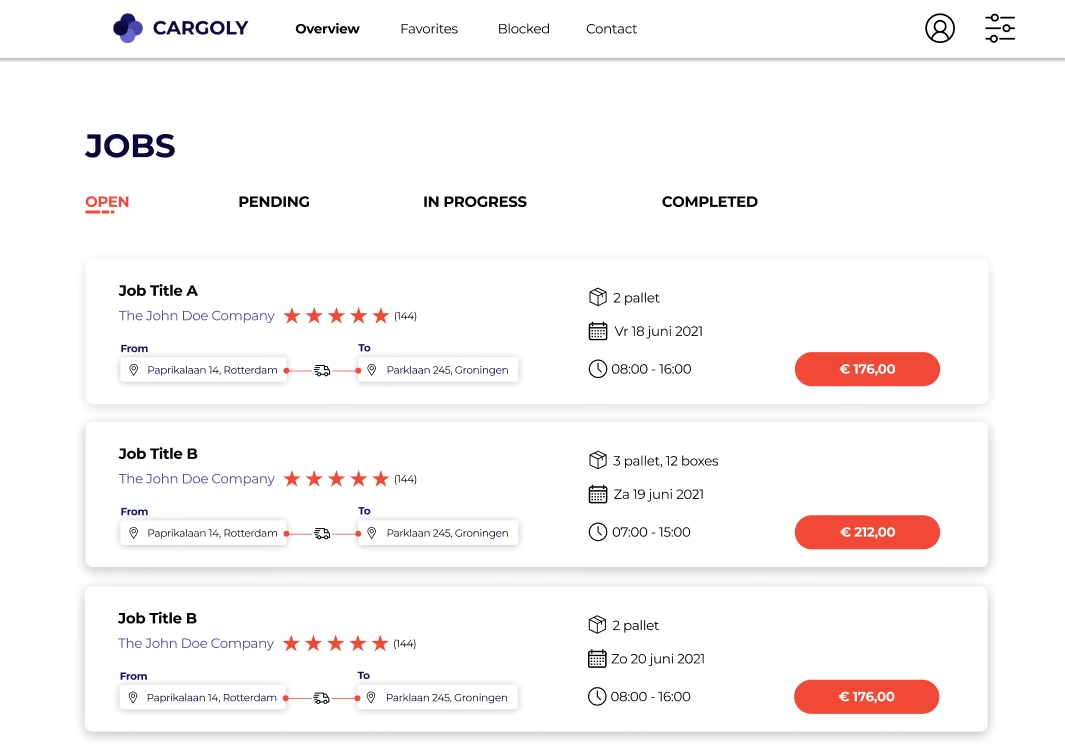
Task: Open the filter sliders icon top right
Action: click(999, 28)
